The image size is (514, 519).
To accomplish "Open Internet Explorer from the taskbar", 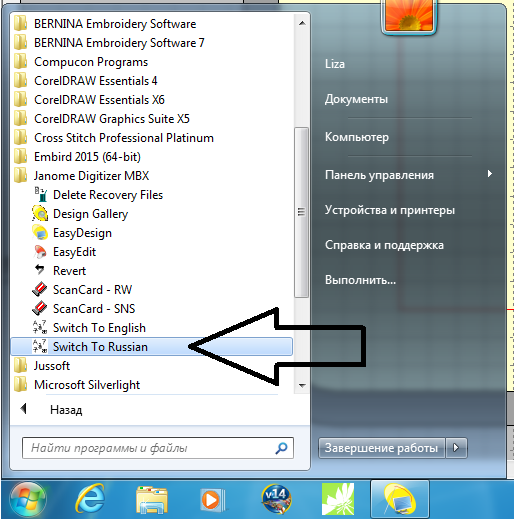I will (x=90, y=499).
